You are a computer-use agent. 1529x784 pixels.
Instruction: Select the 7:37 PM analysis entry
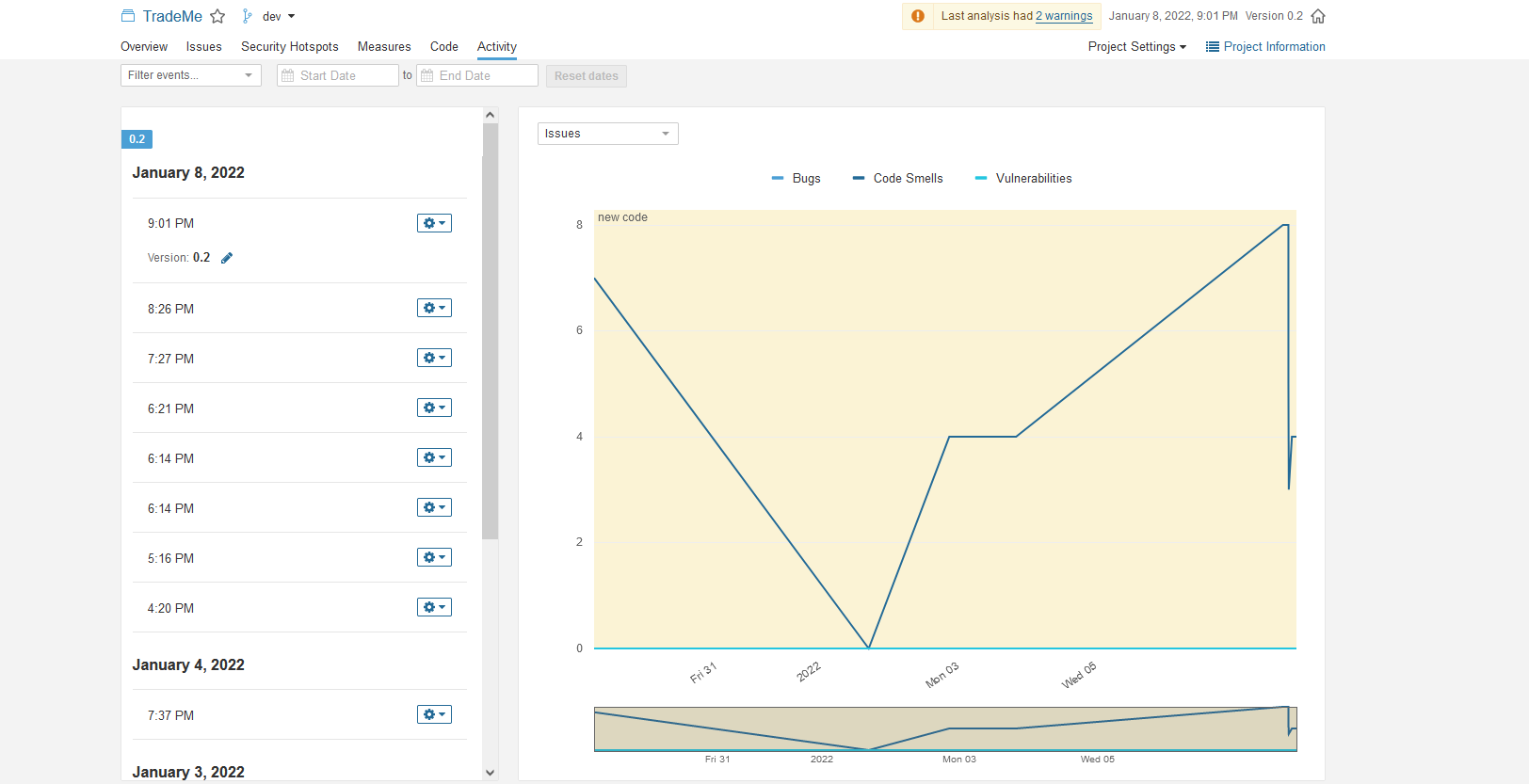pos(299,715)
